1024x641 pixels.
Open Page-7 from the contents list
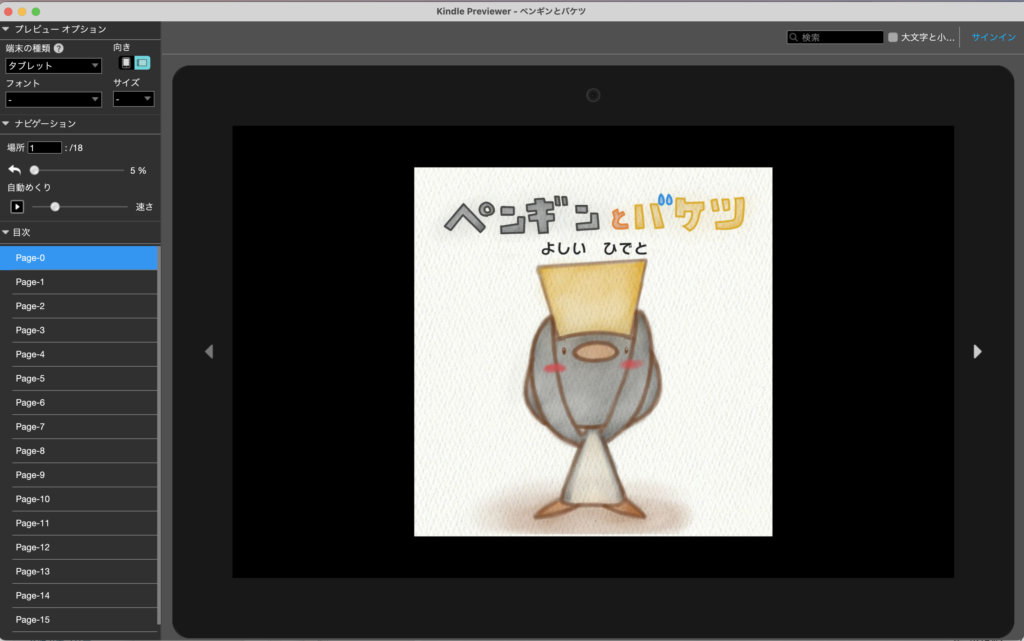click(x=78, y=427)
